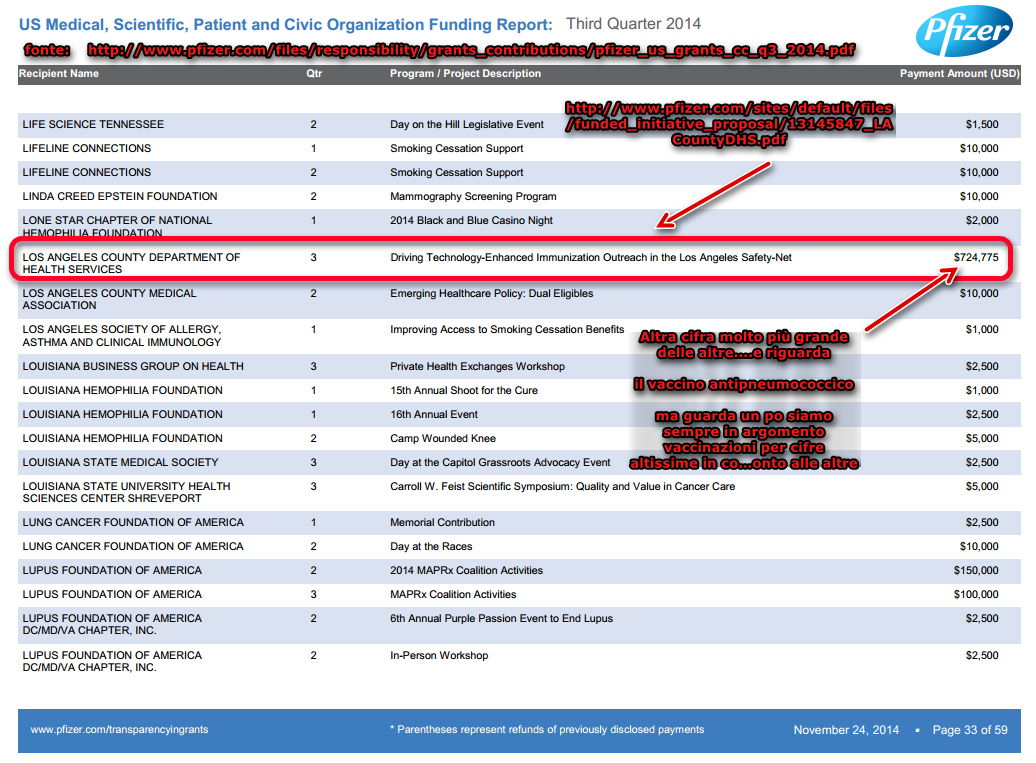The width and height of the screenshot is (1036, 763).
Task: Click the Pfizer logo
Action: pos(965,30)
